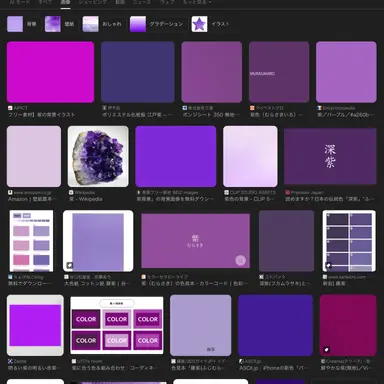Click the 色見本「藤紫(ふじむら link

pyautogui.click(x=198, y=368)
